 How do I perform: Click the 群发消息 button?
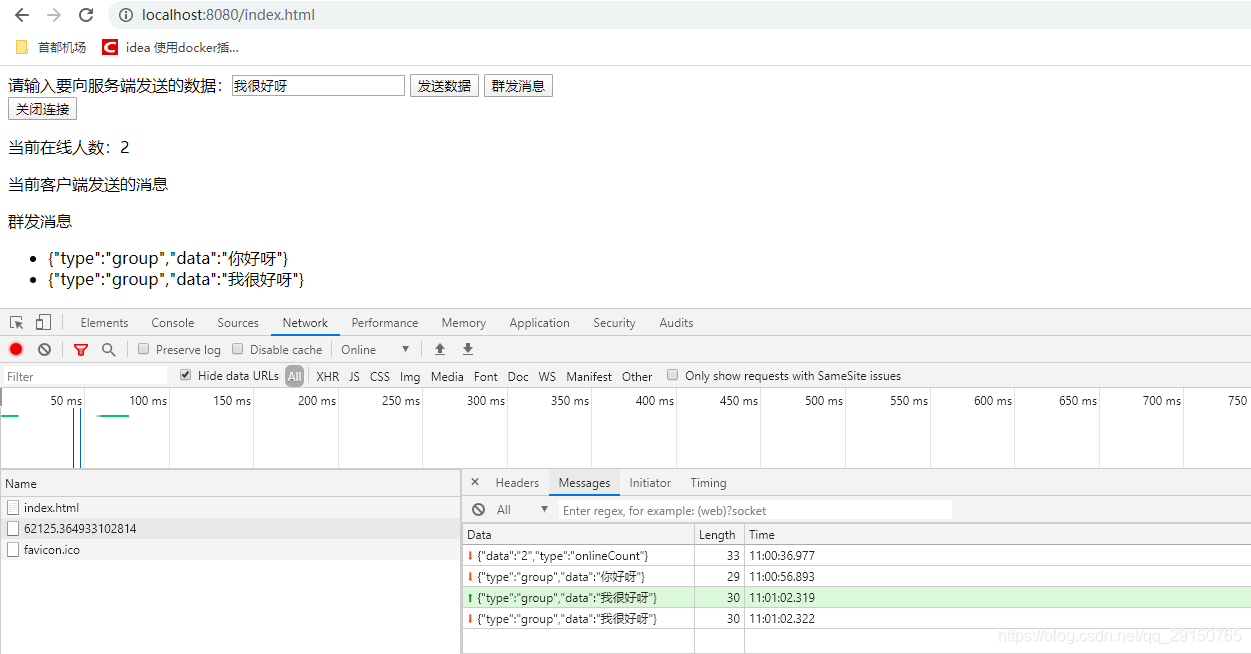pos(518,86)
